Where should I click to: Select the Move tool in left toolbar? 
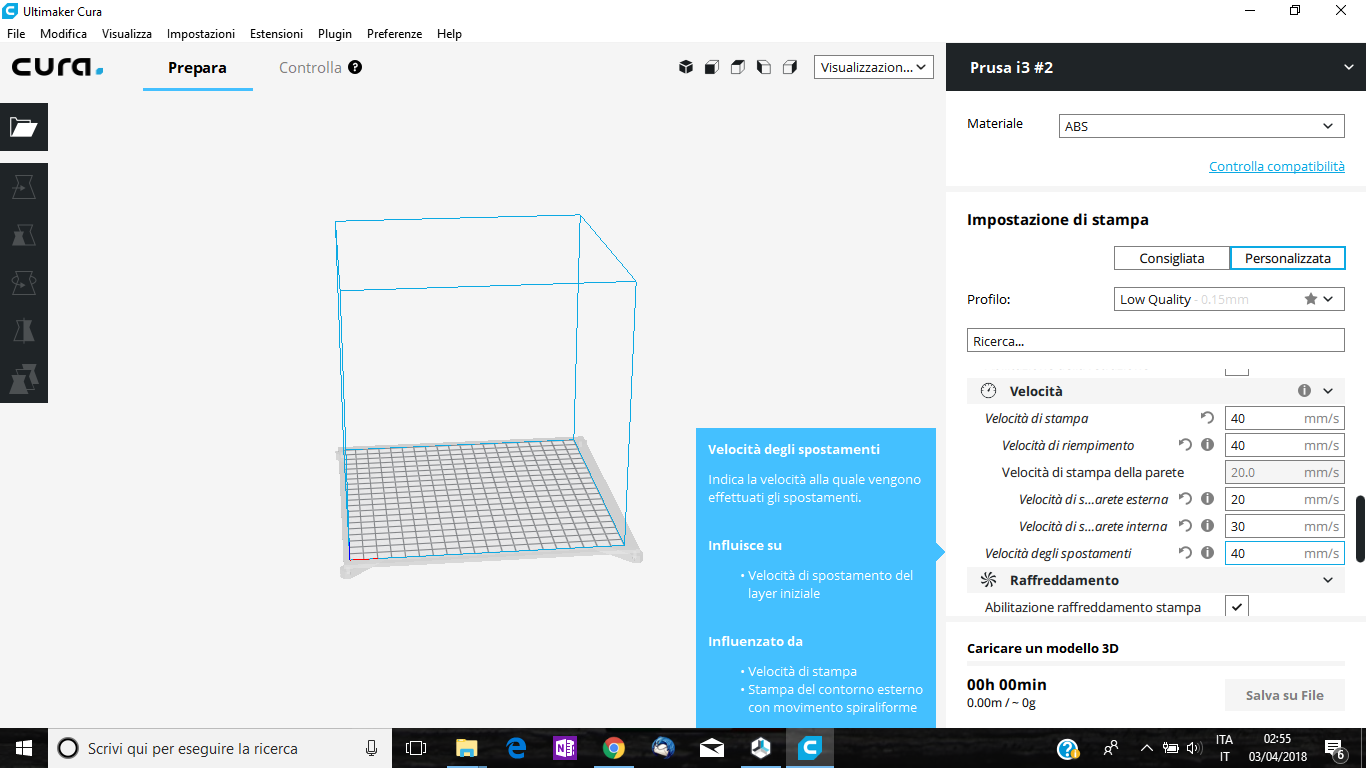[x=24, y=187]
